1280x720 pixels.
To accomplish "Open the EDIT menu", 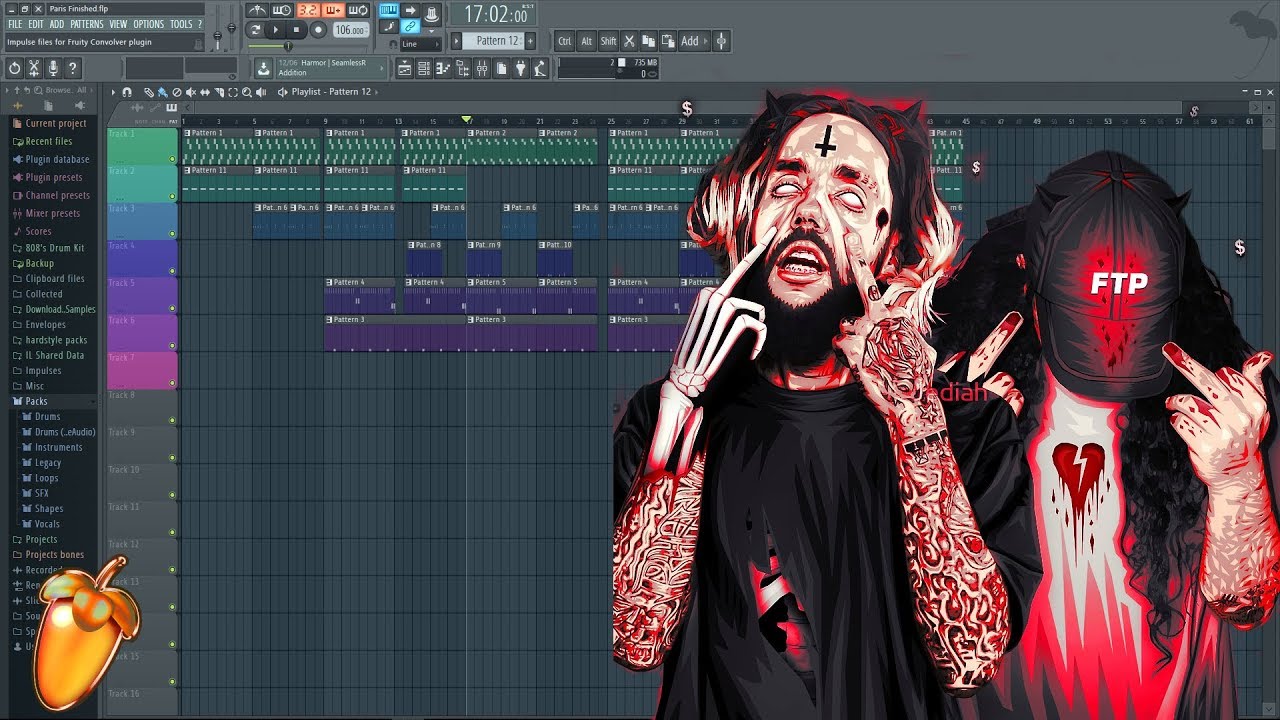I will [x=36, y=24].
